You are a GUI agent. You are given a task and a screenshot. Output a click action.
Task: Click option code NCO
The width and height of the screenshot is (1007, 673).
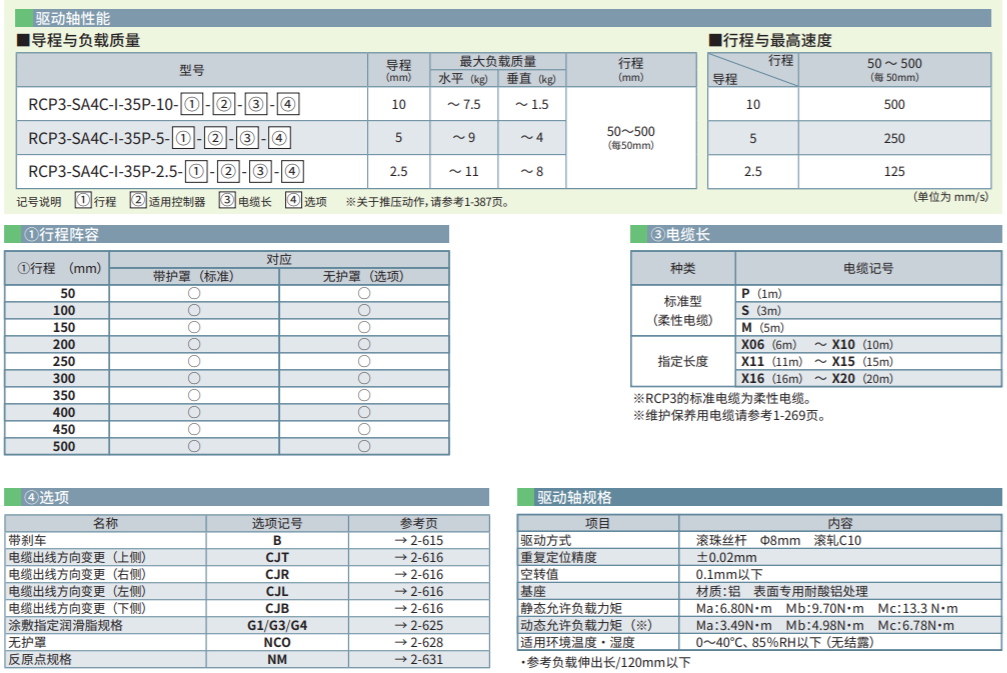click(277, 642)
